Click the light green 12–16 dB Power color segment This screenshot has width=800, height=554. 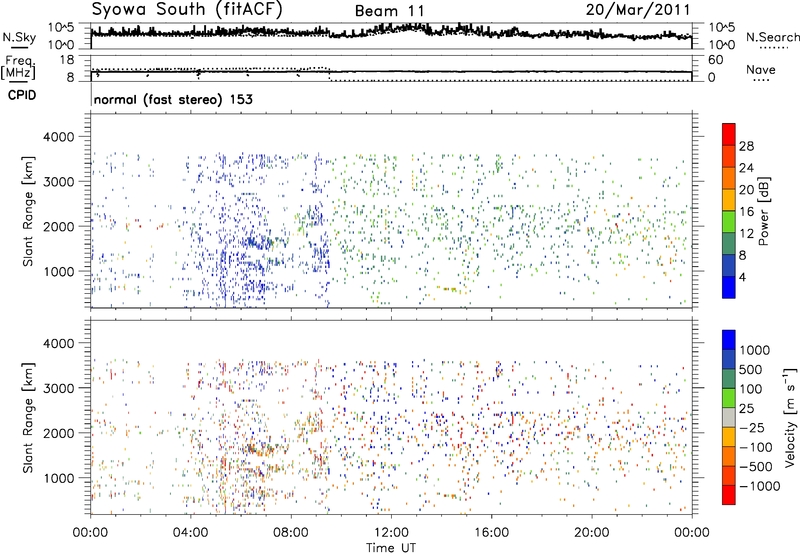(729, 221)
